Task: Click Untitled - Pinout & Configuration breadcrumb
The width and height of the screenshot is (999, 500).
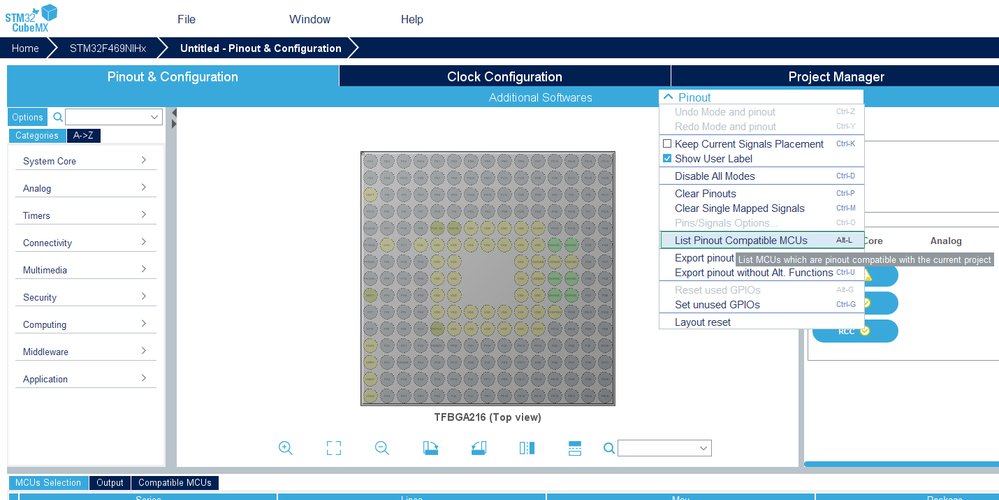Action: click(x=261, y=48)
